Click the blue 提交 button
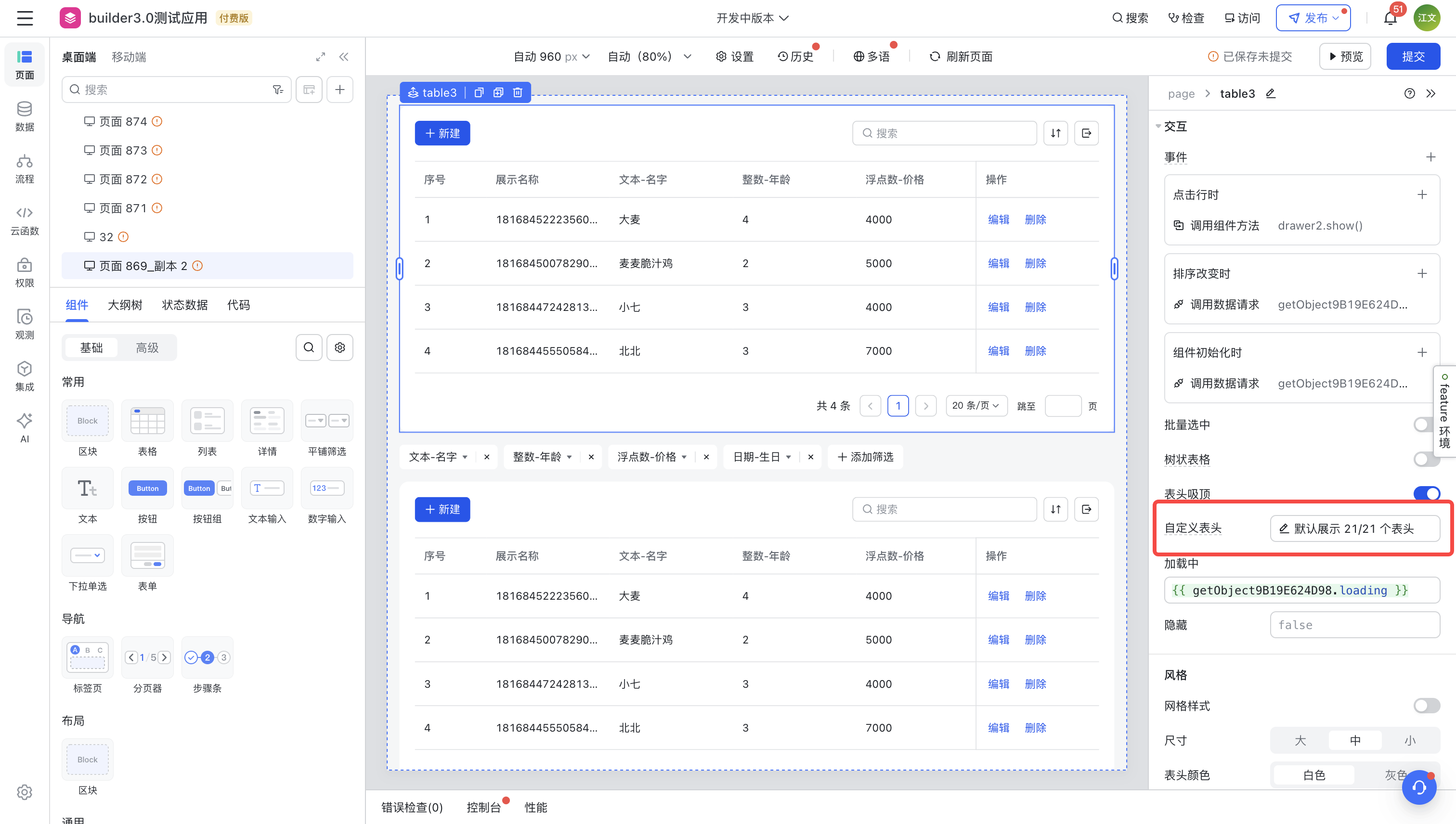The height and width of the screenshot is (824, 1456). pyautogui.click(x=1413, y=57)
